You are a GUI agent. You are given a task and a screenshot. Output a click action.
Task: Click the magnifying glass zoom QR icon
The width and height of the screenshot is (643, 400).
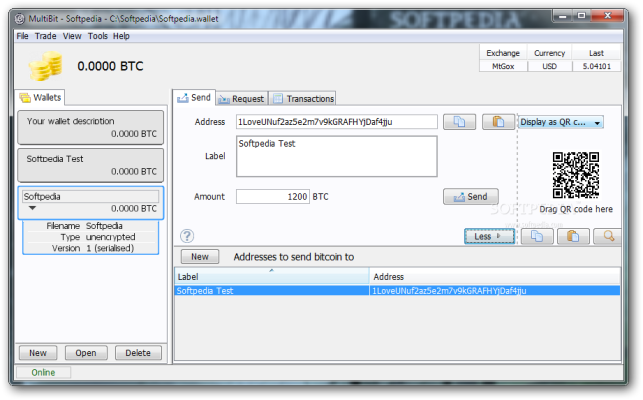pyautogui.click(x=608, y=236)
